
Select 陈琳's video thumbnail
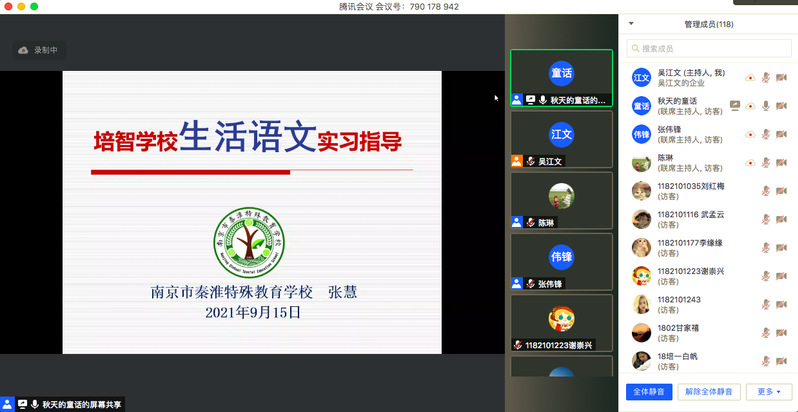click(x=561, y=200)
